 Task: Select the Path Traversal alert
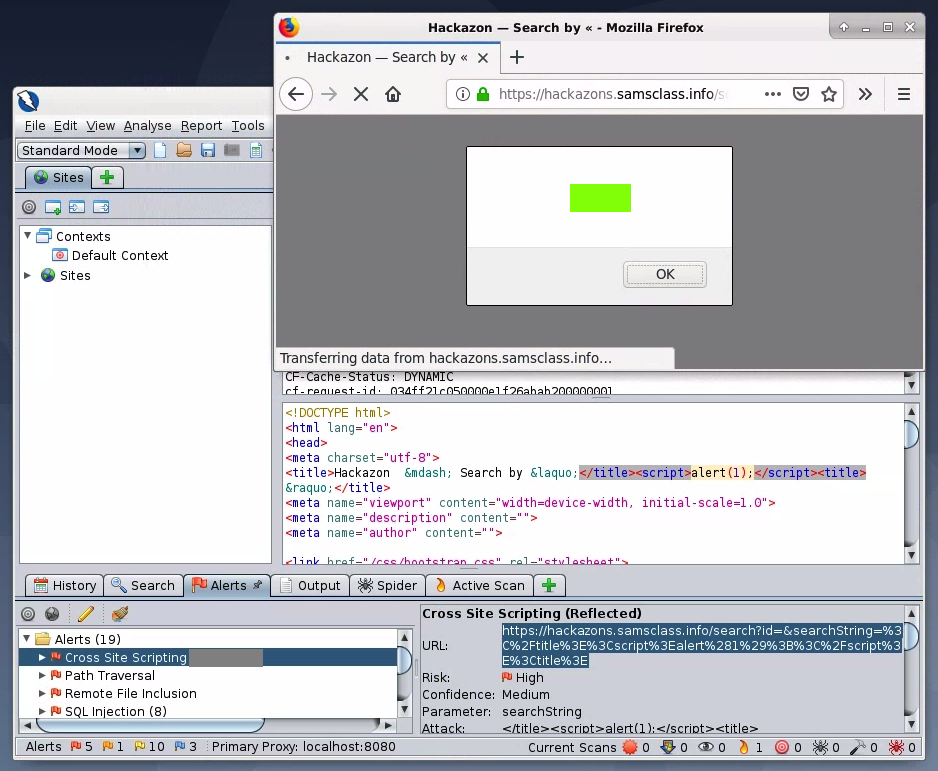[x=110, y=675]
